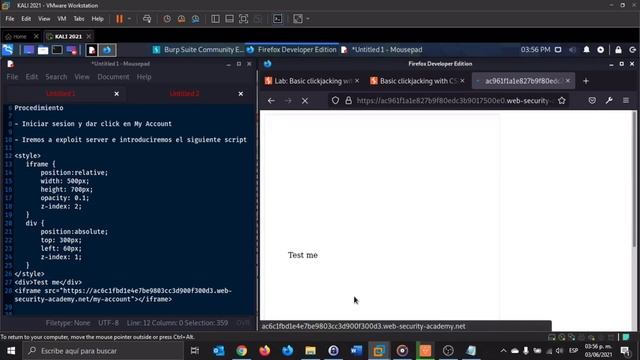Viewport: 640px width, 360px height.
Task: Stop loading the page in Firefox
Action: [305, 100]
